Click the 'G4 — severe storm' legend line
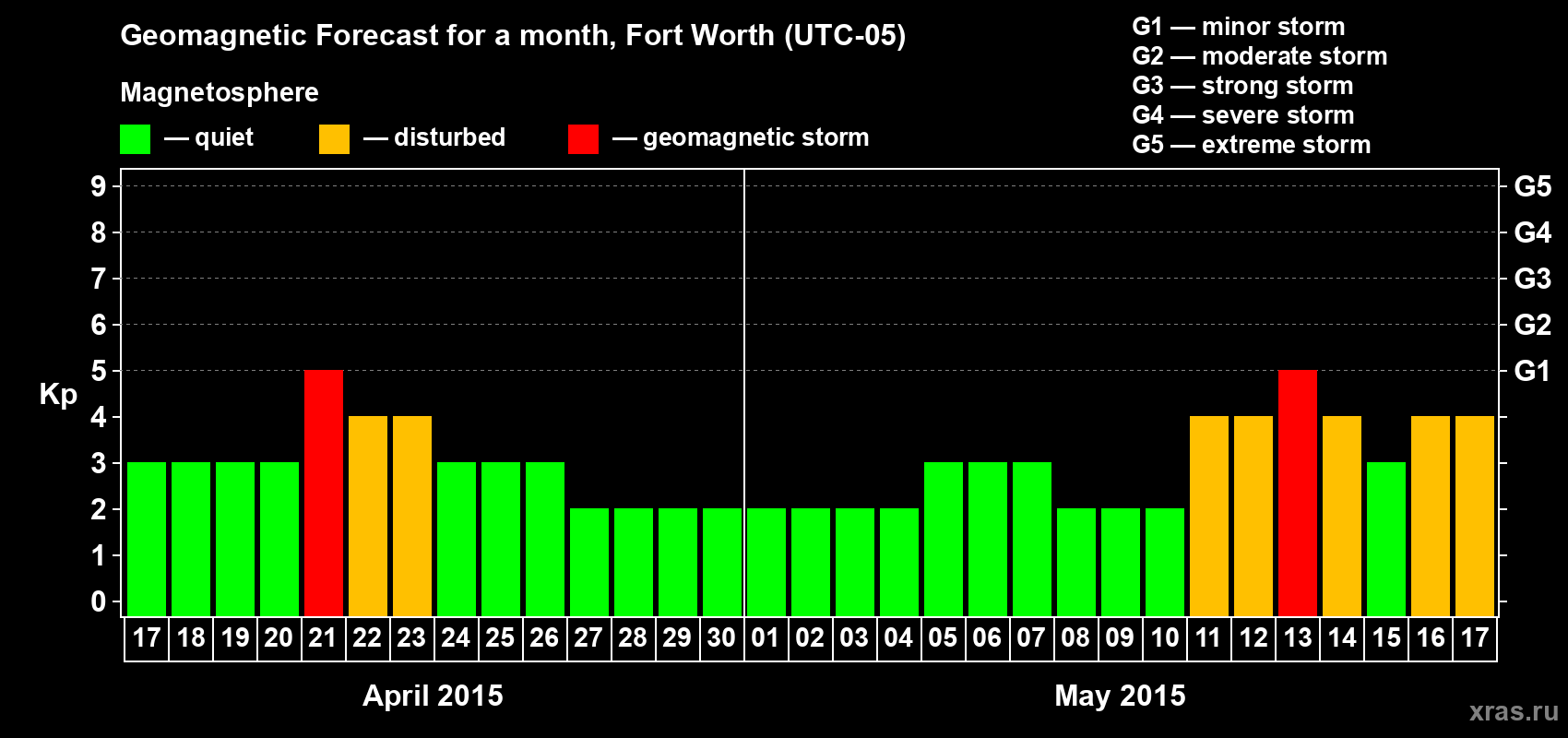This screenshot has height=738, width=1568. point(1243,115)
